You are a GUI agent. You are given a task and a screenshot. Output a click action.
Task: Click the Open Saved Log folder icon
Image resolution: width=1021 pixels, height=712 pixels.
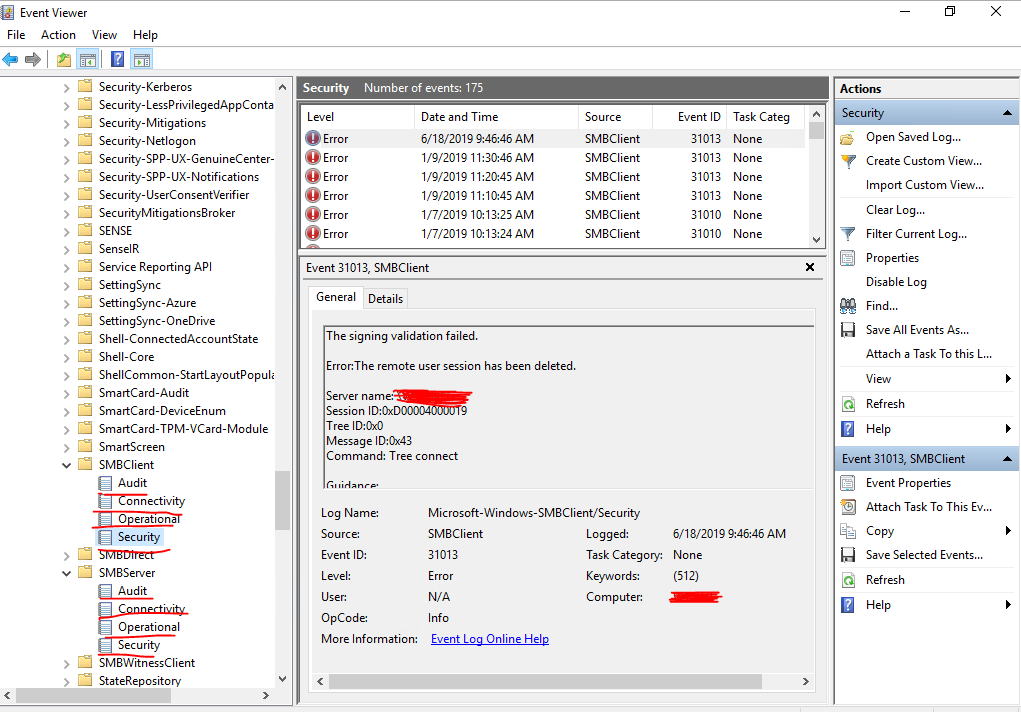click(x=847, y=137)
